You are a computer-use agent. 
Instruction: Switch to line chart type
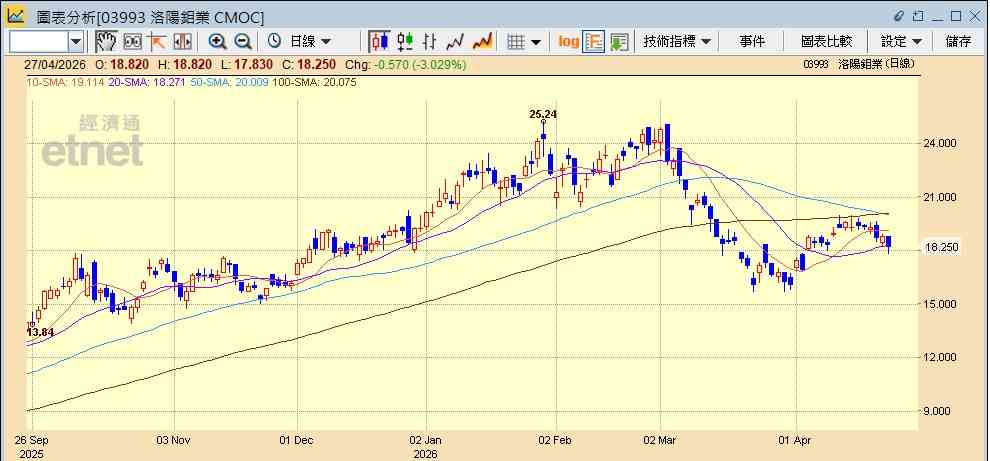click(x=455, y=42)
